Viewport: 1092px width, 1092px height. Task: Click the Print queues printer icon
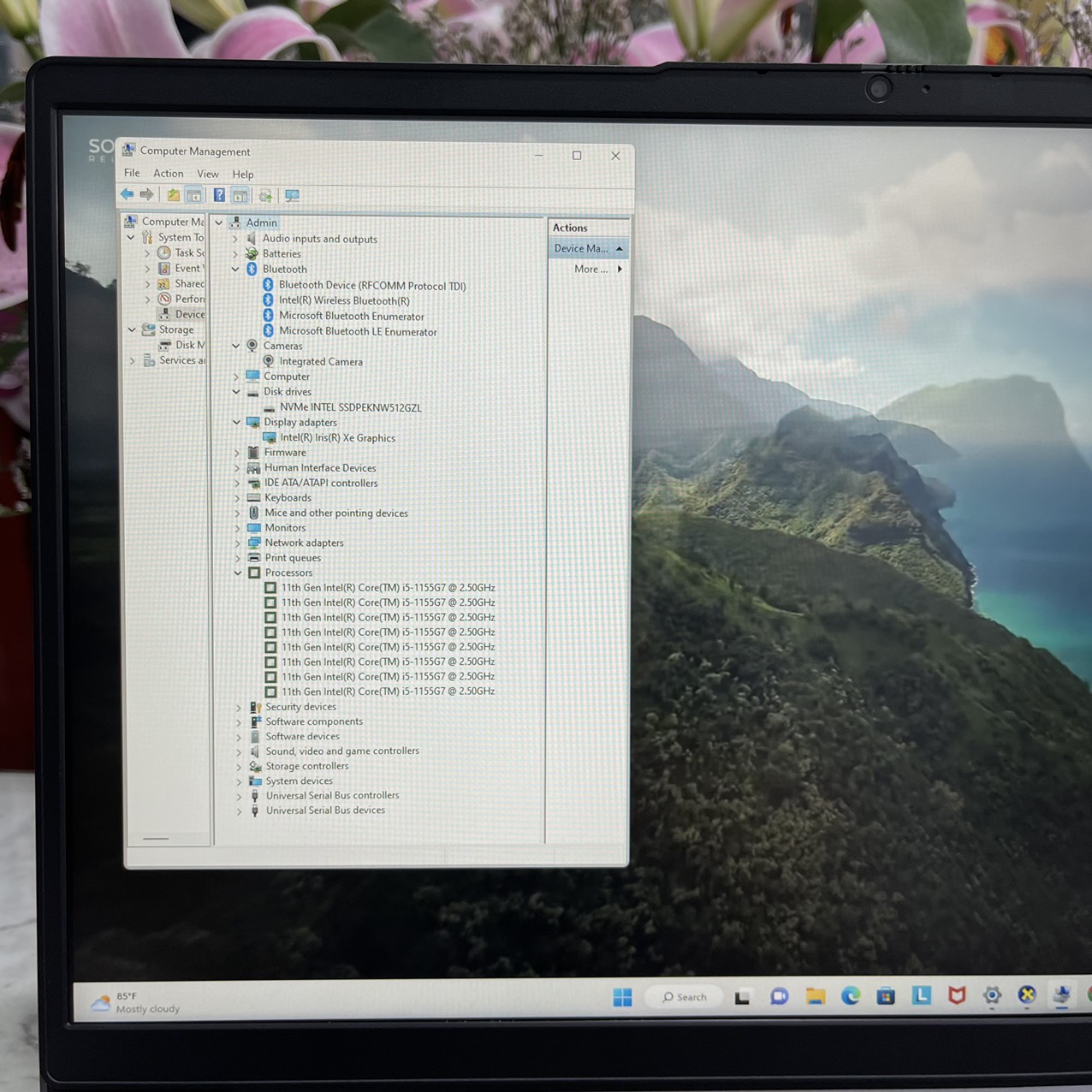253,557
